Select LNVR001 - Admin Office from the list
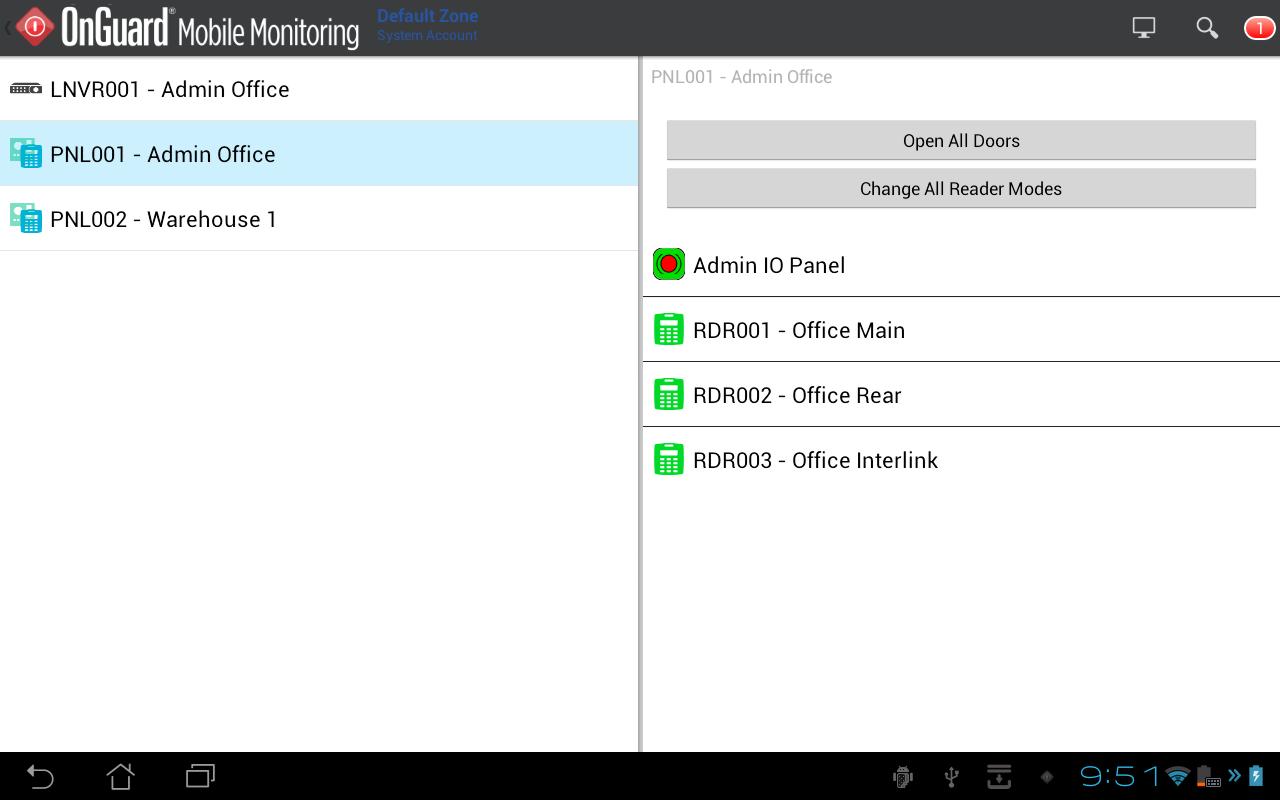 tap(170, 88)
